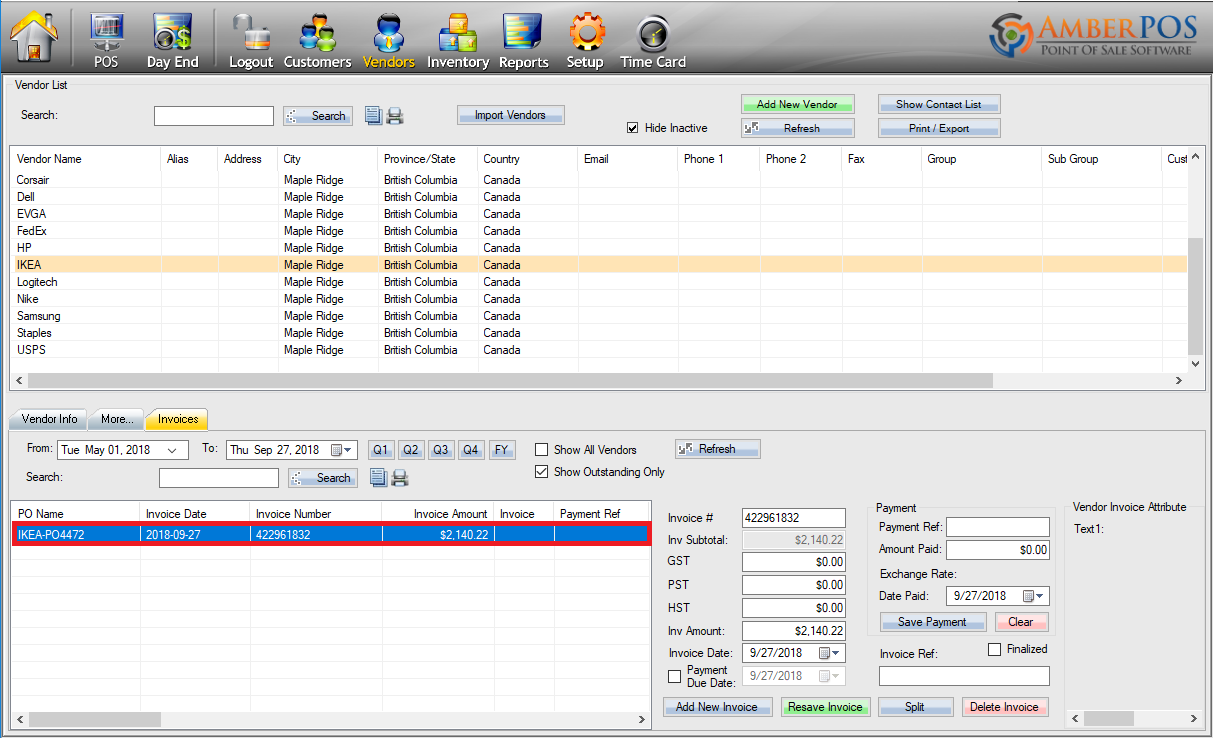Click the Clear payment button
Viewport: 1213px width, 738px height.
tap(1021, 622)
